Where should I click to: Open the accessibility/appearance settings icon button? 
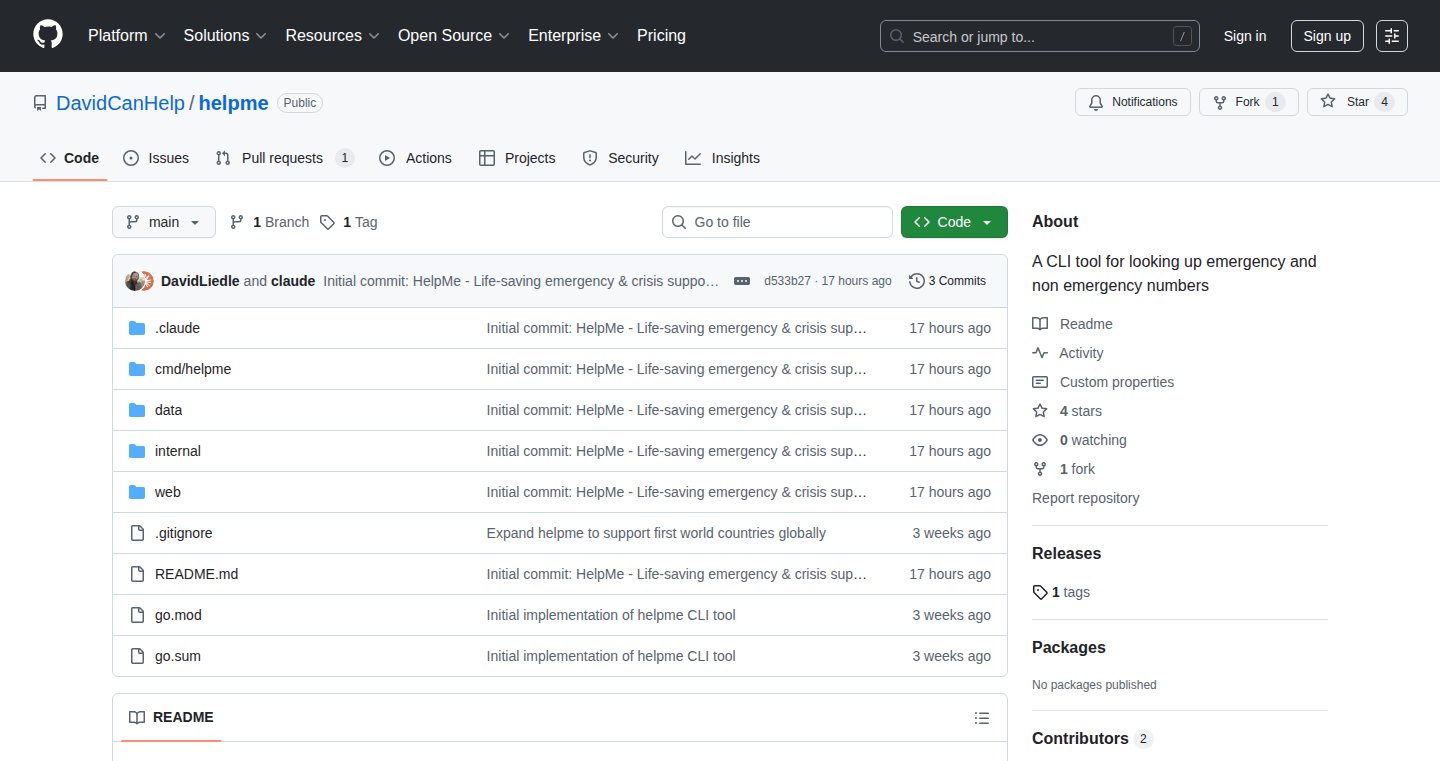click(x=1391, y=36)
